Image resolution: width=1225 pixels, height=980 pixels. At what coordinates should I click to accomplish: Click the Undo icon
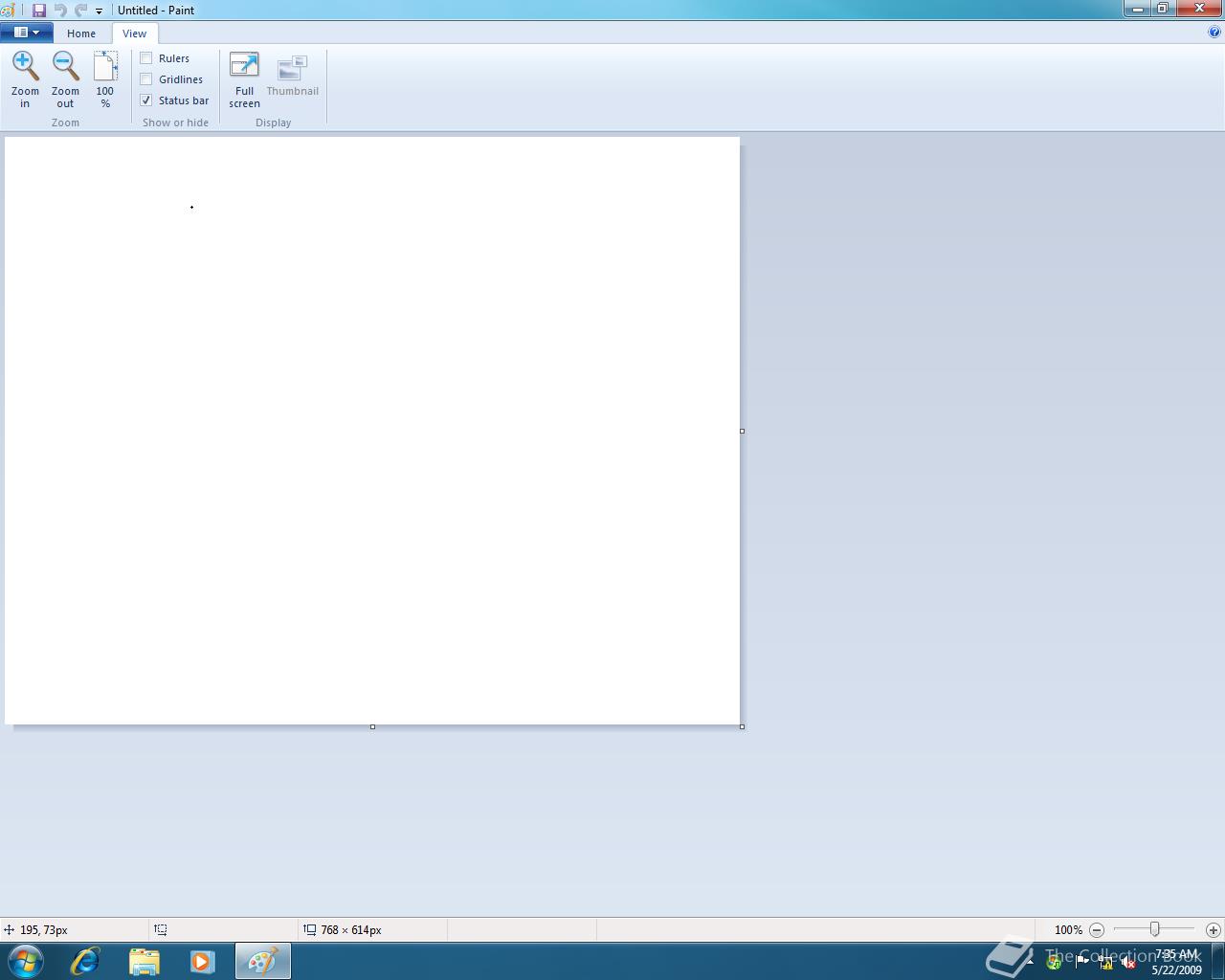61,10
